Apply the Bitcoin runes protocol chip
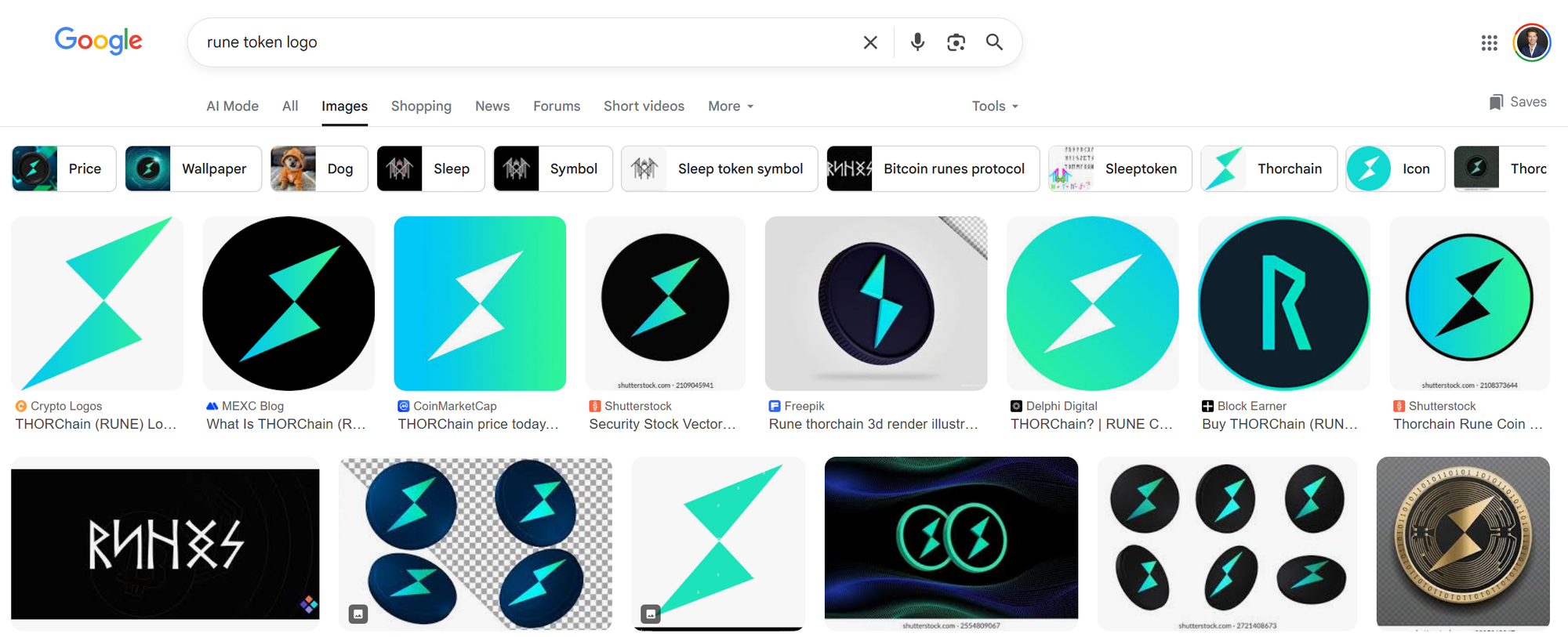This screenshot has height=637, width=1568. tap(933, 168)
